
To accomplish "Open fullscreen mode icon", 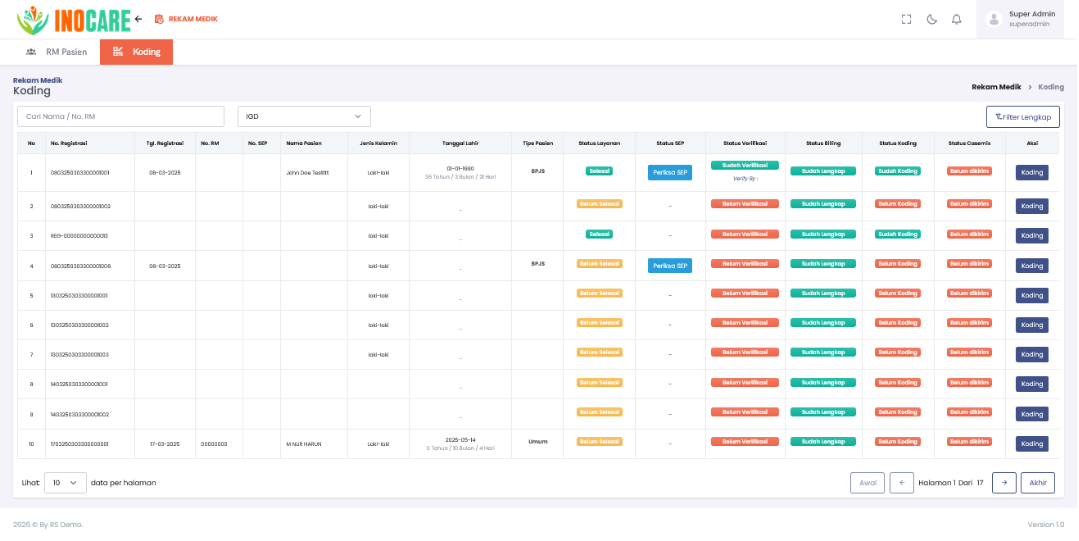I will click(x=906, y=19).
